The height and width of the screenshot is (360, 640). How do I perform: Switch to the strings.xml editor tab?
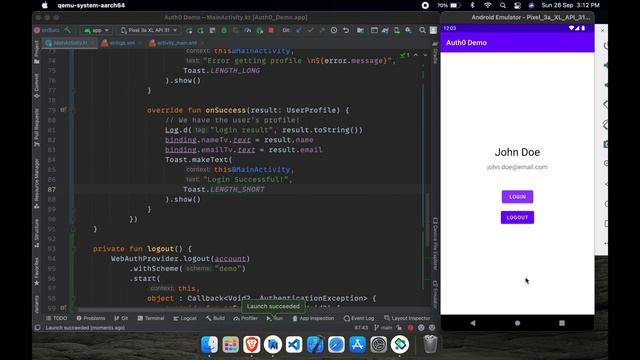(x=122, y=43)
